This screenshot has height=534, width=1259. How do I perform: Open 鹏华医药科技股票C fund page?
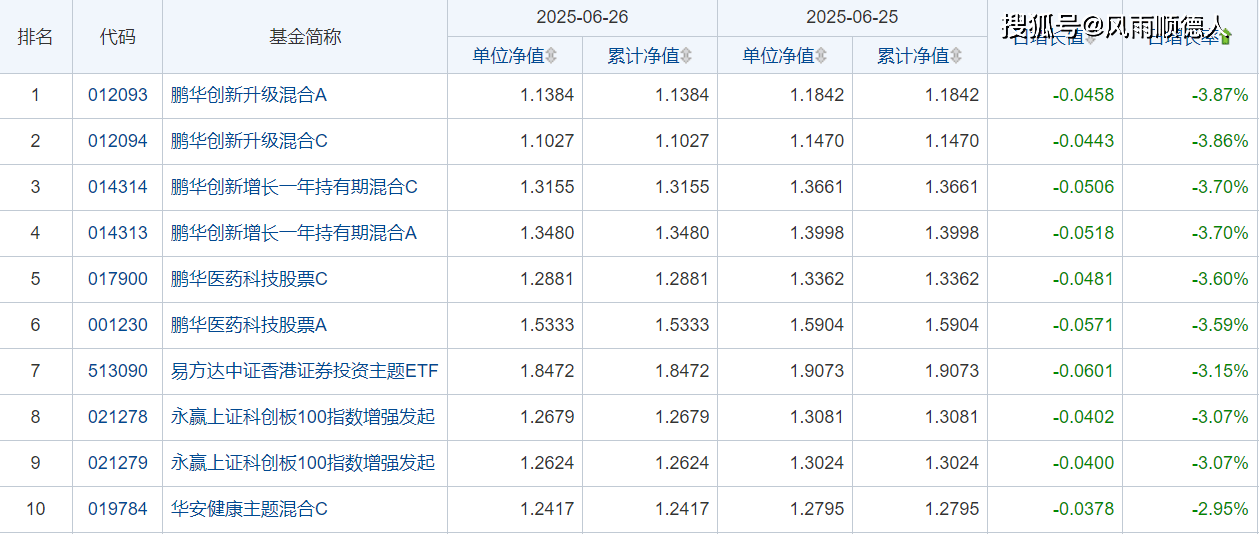[249, 279]
